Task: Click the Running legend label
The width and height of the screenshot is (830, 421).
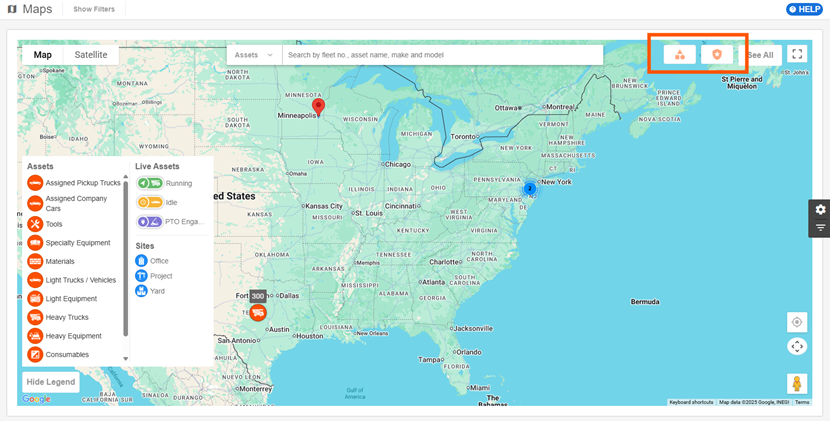Action: click(179, 183)
